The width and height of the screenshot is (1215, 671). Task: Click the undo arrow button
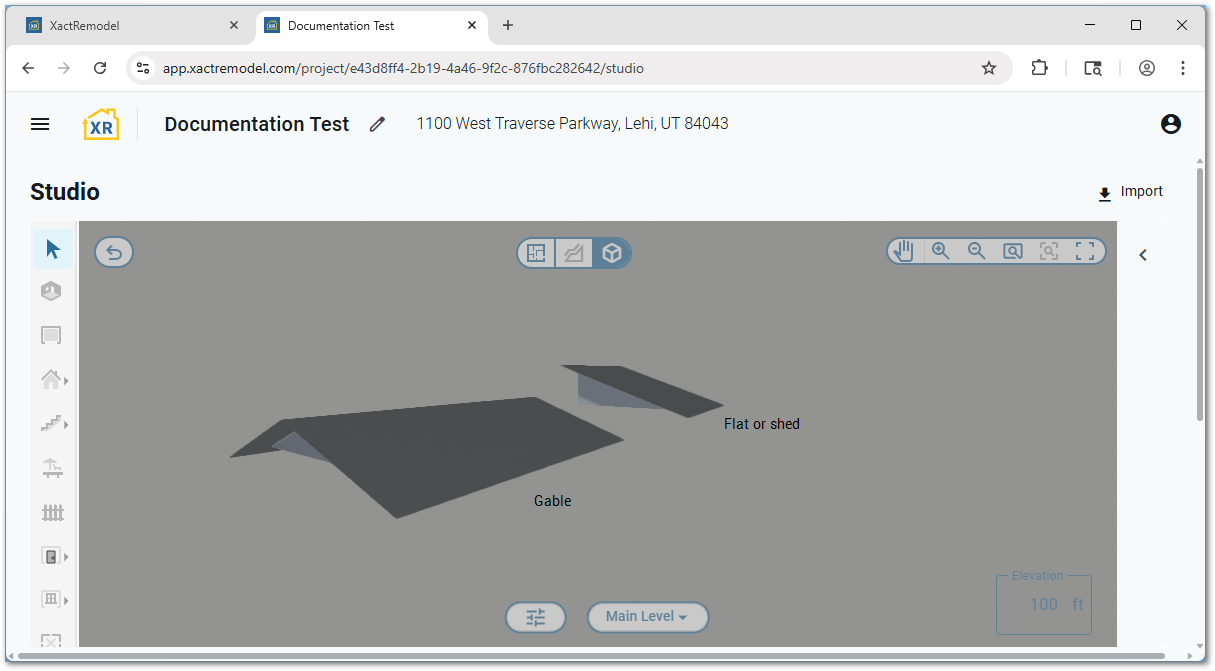point(114,252)
